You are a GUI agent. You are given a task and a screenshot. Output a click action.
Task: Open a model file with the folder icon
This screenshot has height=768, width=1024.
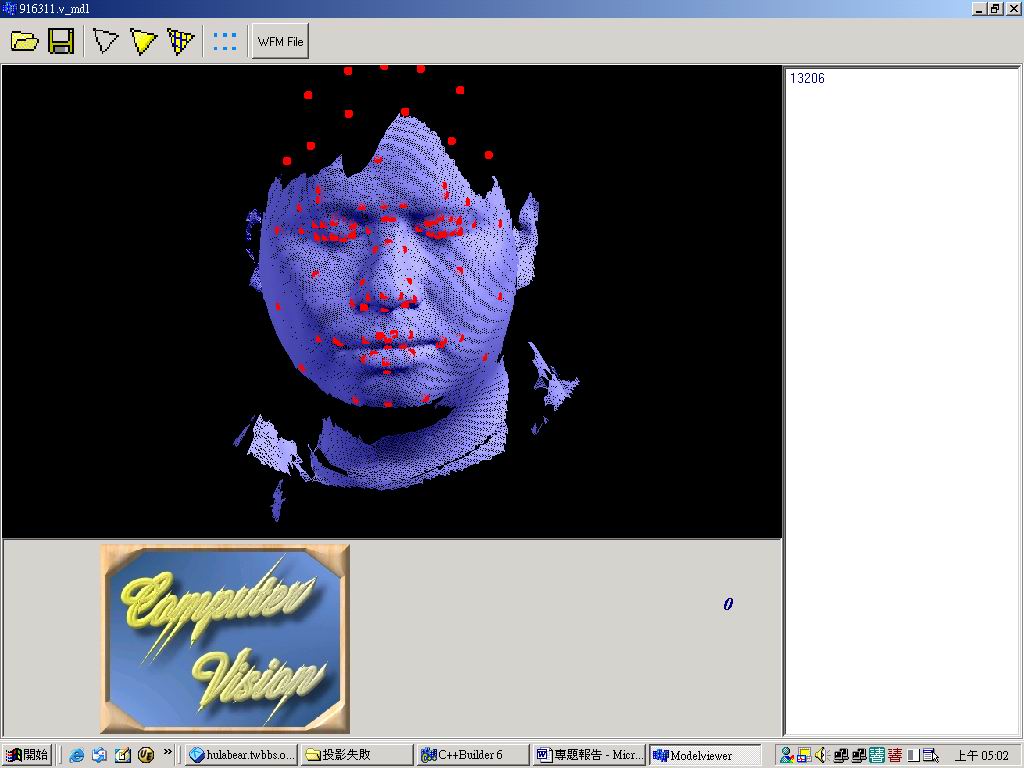click(25, 41)
